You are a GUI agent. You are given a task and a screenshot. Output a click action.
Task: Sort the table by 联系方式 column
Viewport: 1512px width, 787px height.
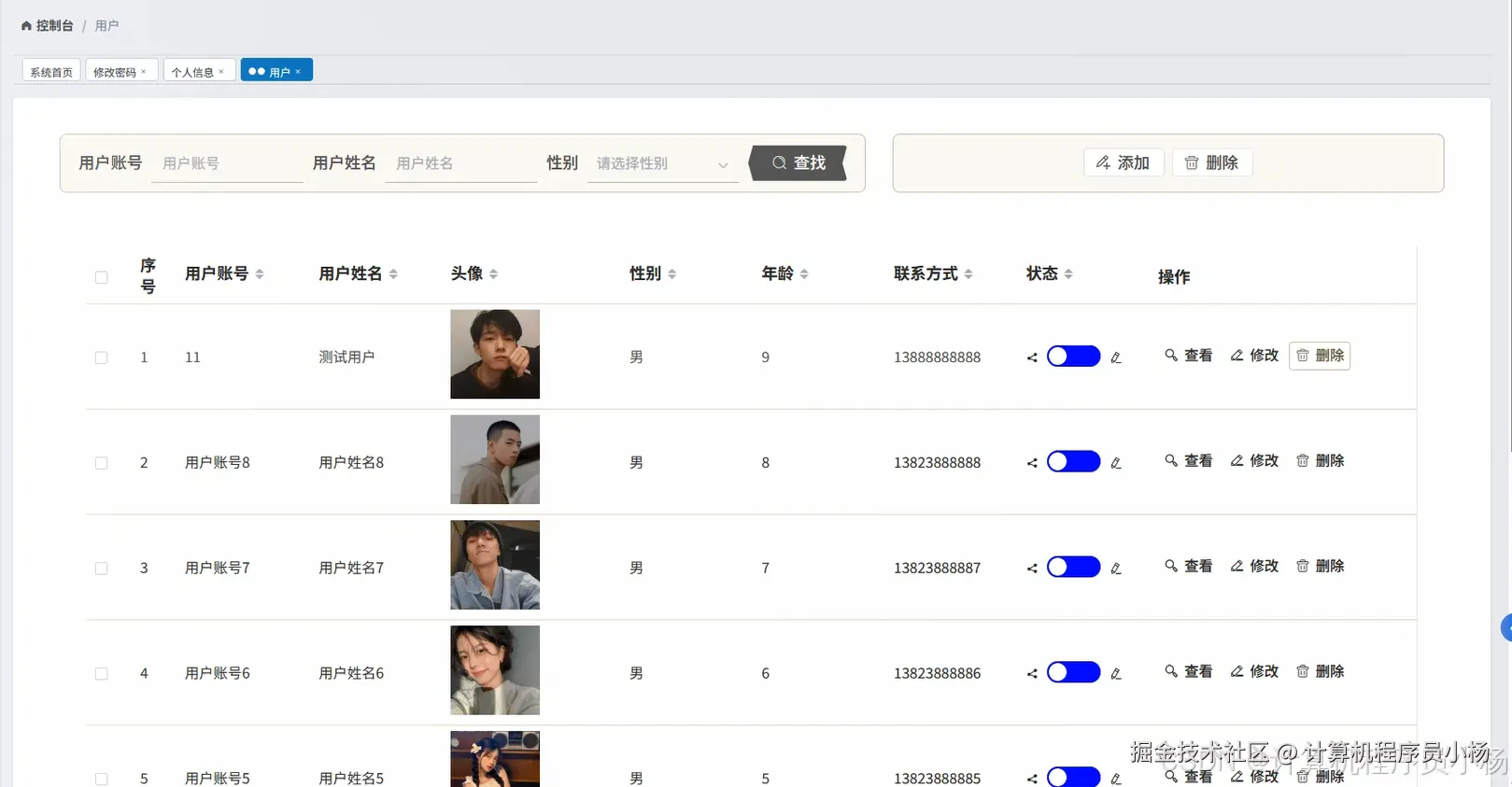(968, 274)
